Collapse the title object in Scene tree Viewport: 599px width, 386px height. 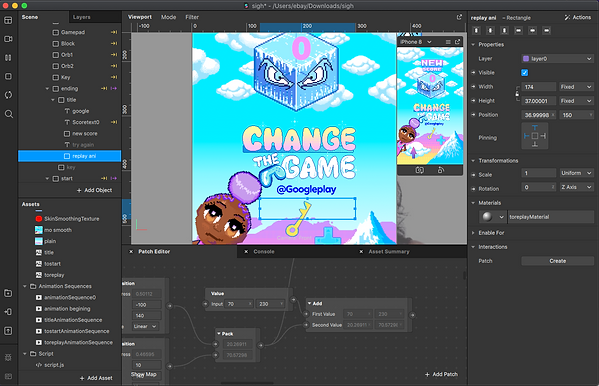point(53,100)
